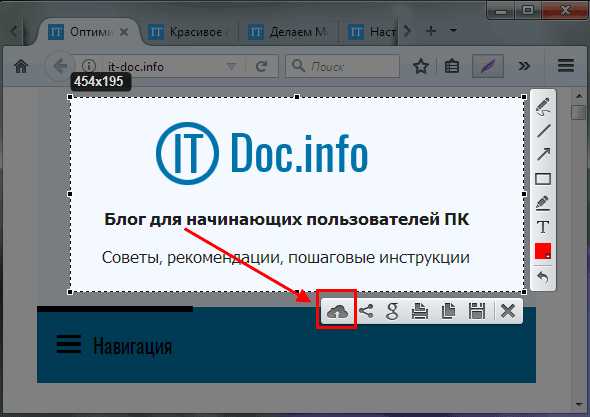The height and width of the screenshot is (417, 590).
Task: Select the Text tool
Action: (x=543, y=227)
